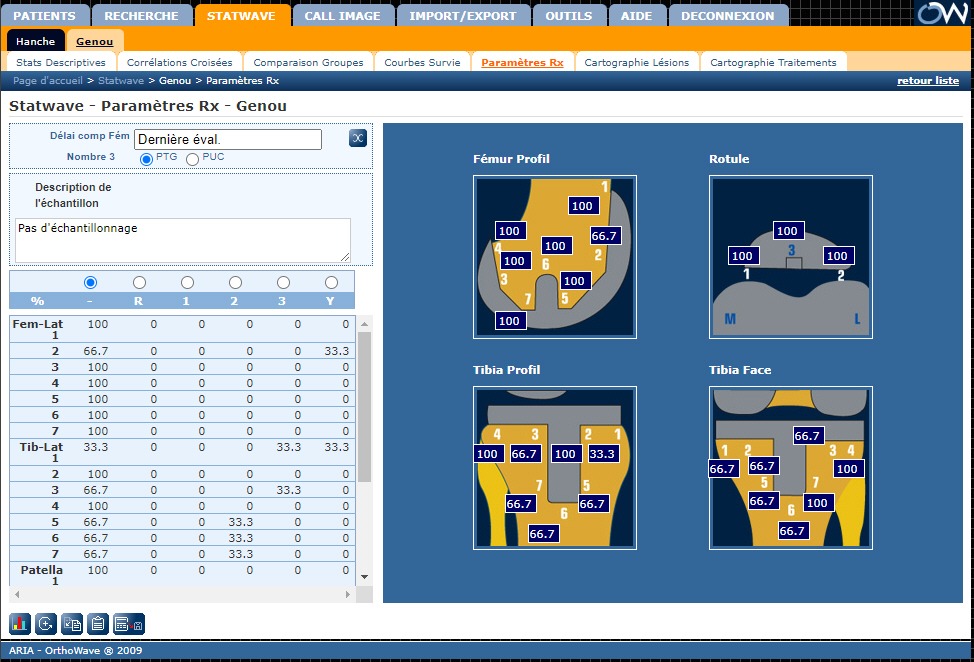
Task: Click the Fémur Profil diagram
Action: point(555,257)
